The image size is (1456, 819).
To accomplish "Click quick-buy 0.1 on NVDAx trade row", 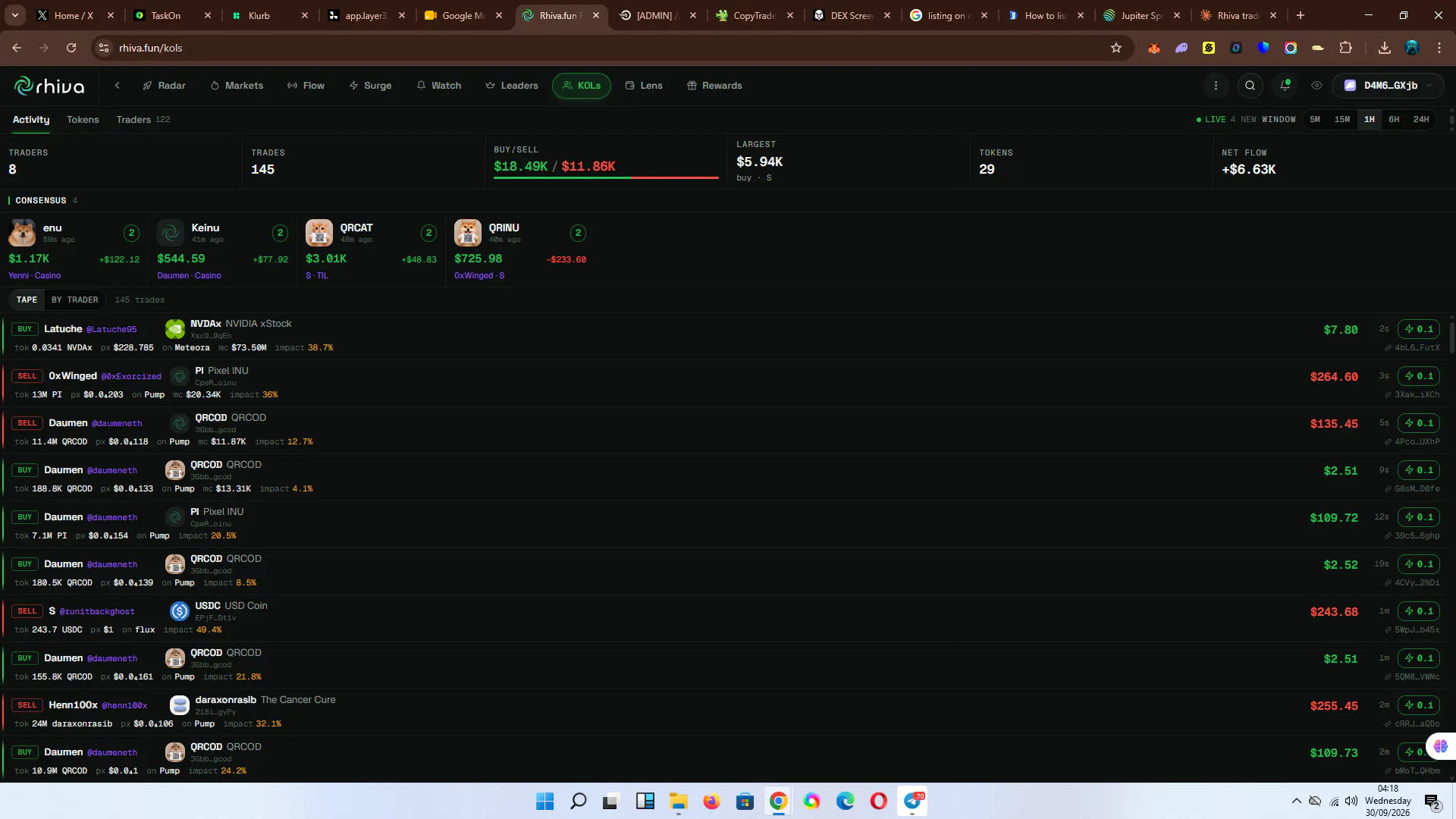I will (x=1419, y=329).
